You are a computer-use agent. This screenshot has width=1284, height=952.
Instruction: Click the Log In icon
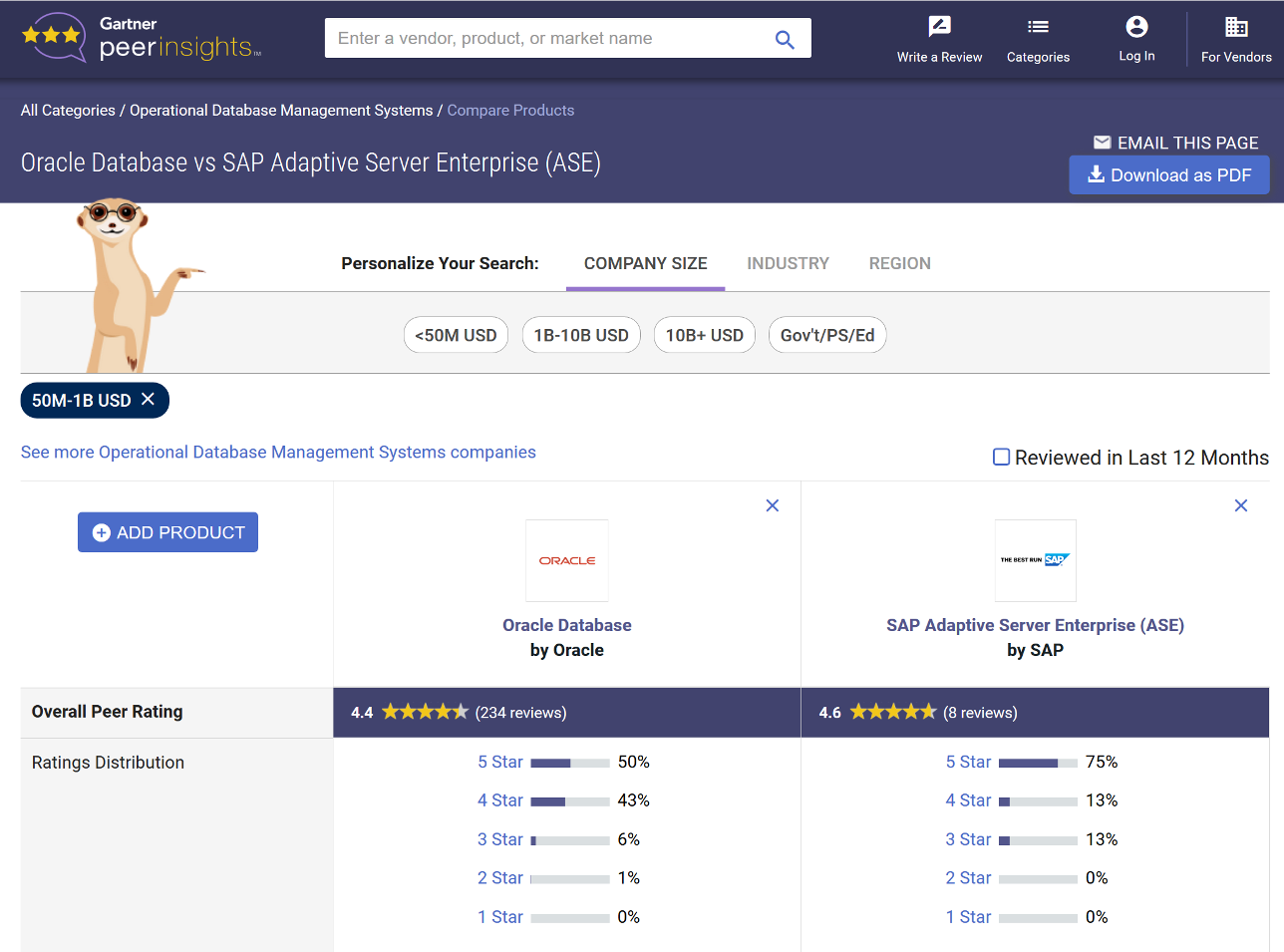1136,27
